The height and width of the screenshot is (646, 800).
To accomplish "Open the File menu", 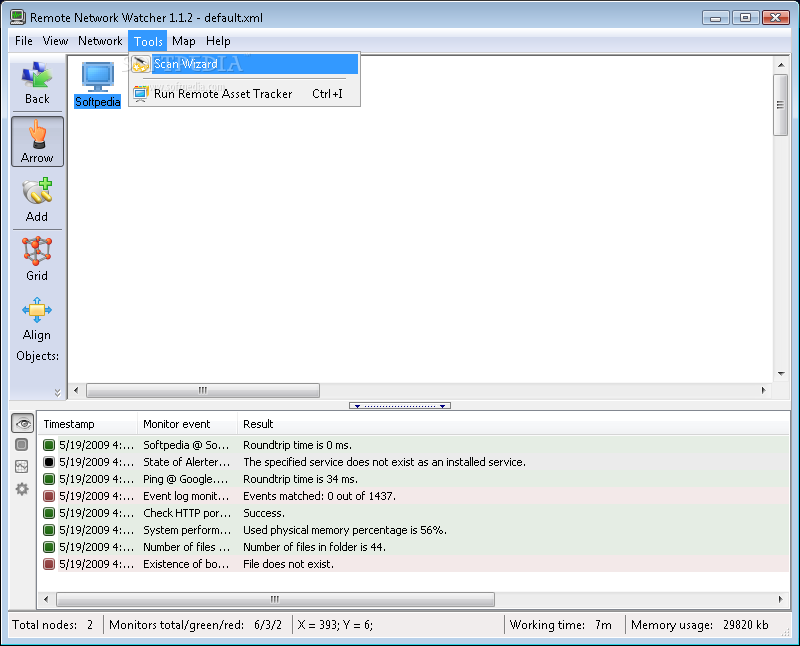I will pos(23,41).
